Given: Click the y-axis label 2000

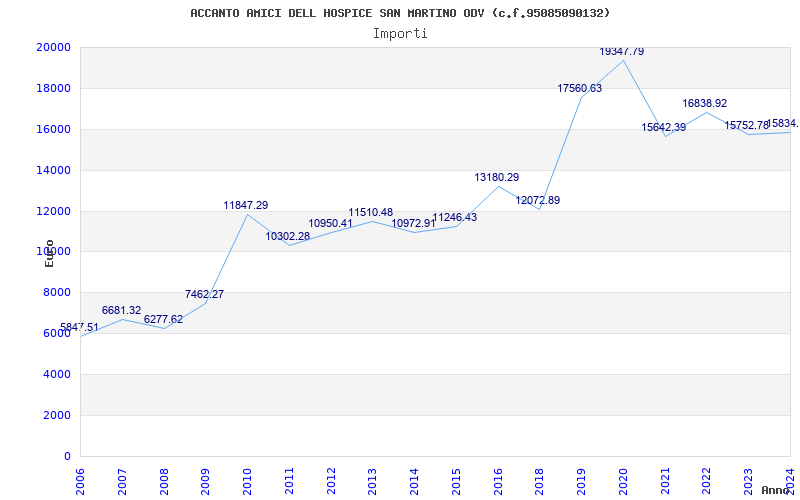Looking at the screenshot, I should click(57, 415).
